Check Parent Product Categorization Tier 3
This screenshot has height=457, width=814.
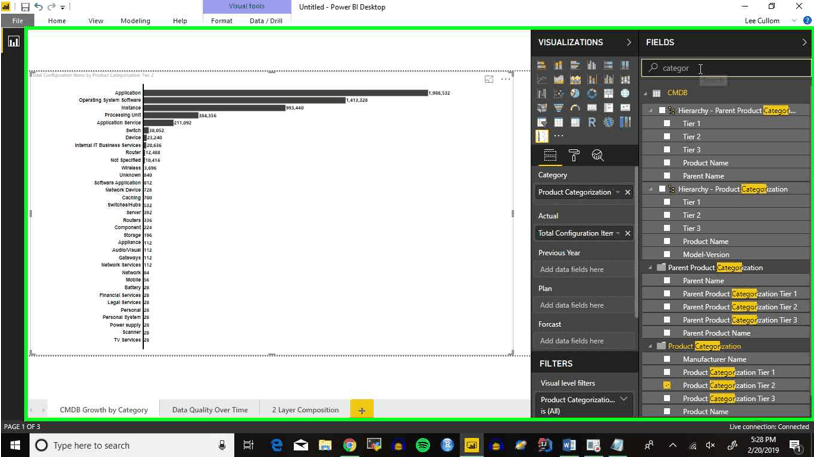pyautogui.click(x=667, y=319)
